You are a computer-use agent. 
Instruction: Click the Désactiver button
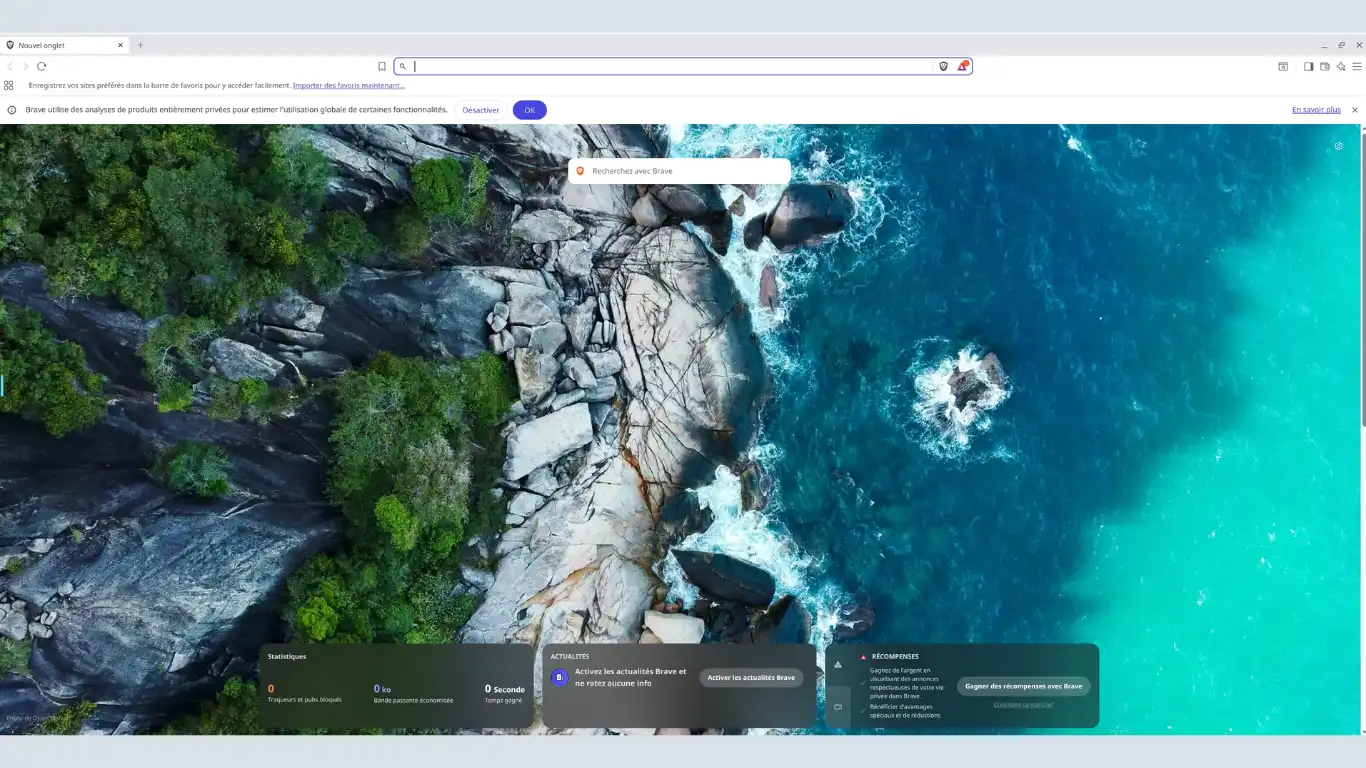[480, 110]
